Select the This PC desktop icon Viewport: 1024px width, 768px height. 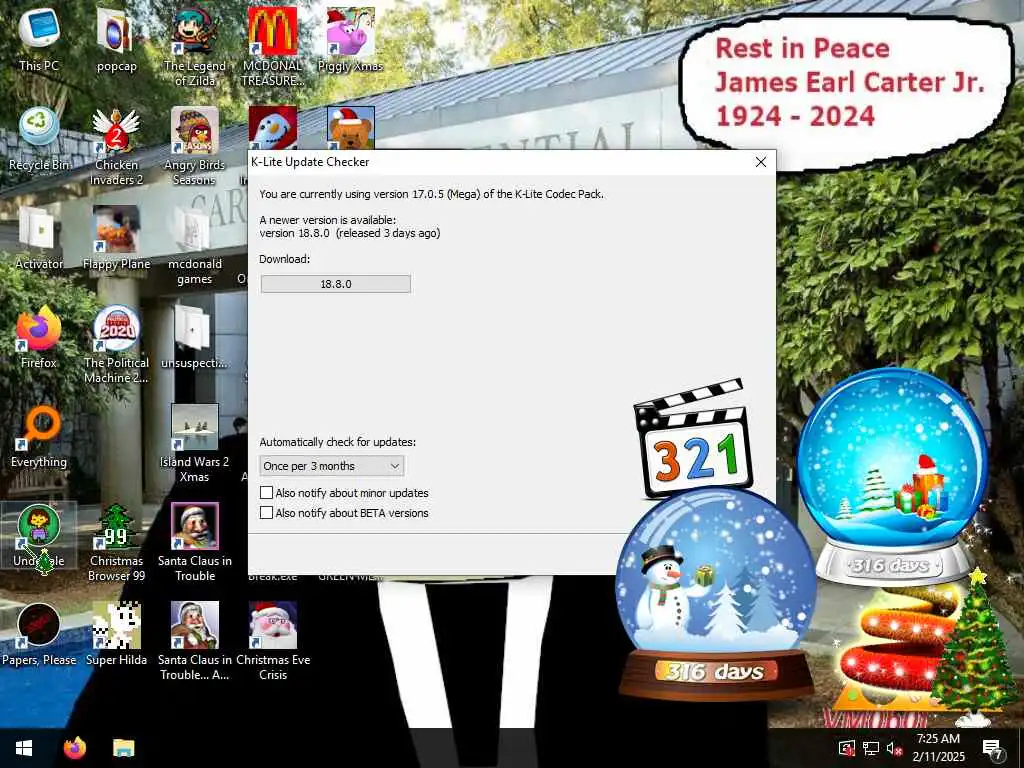[x=39, y=39]
